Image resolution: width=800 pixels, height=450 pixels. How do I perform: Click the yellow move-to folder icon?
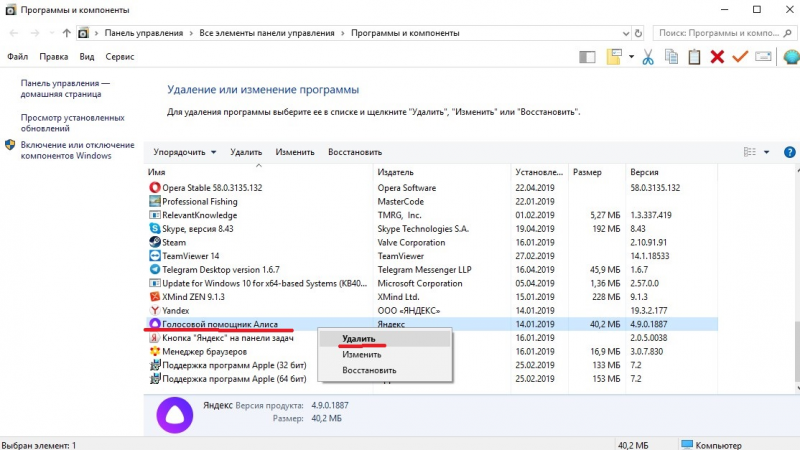click(614, 57)
